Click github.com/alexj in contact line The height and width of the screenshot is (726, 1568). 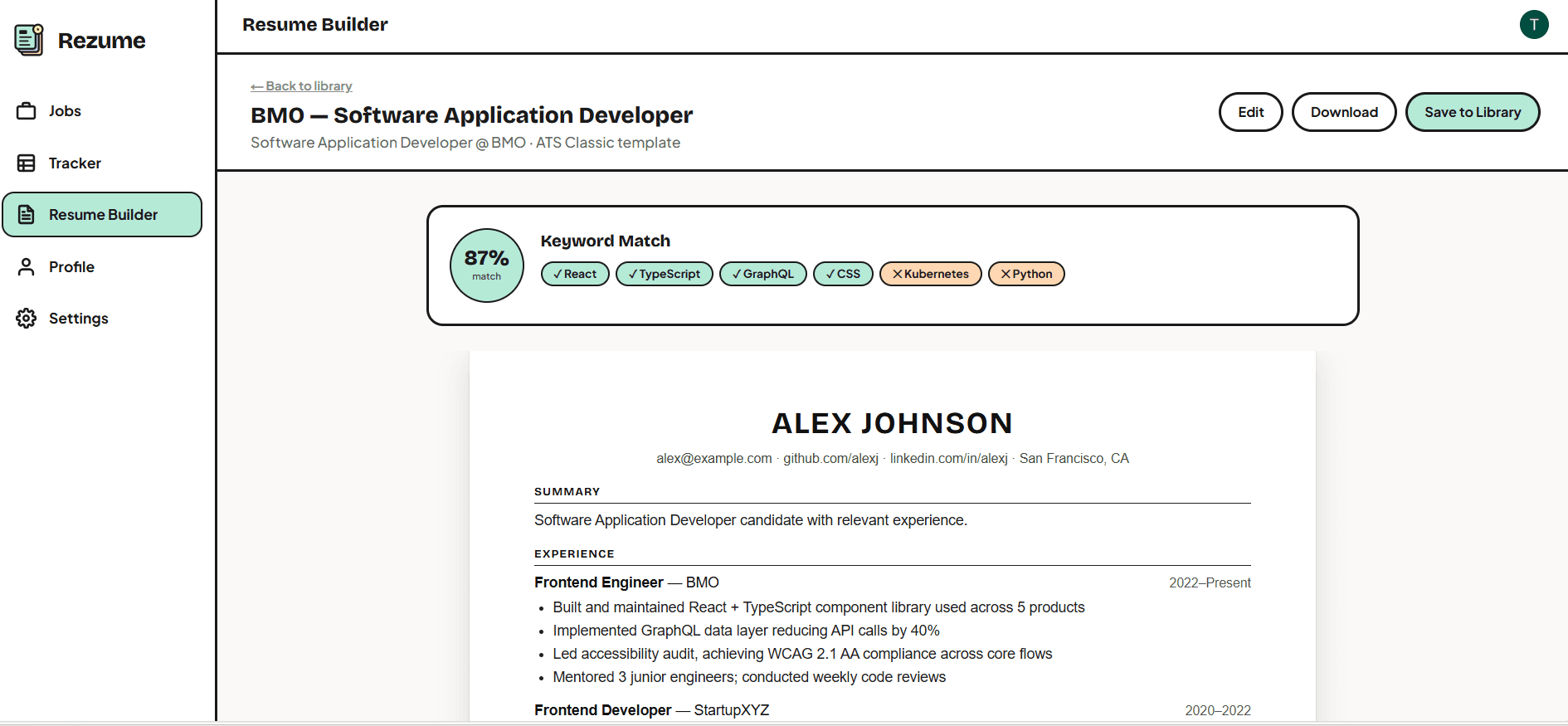830,459
